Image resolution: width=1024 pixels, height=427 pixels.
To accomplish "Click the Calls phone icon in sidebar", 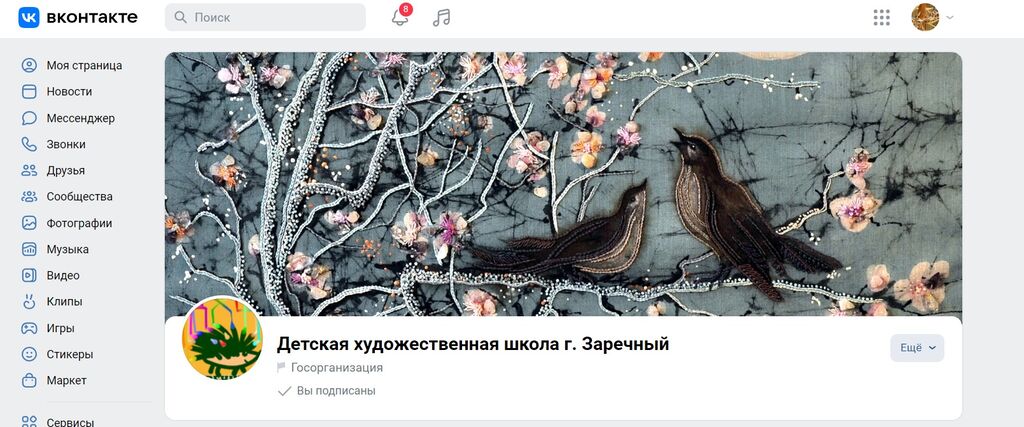I will (x=29, y=144).
